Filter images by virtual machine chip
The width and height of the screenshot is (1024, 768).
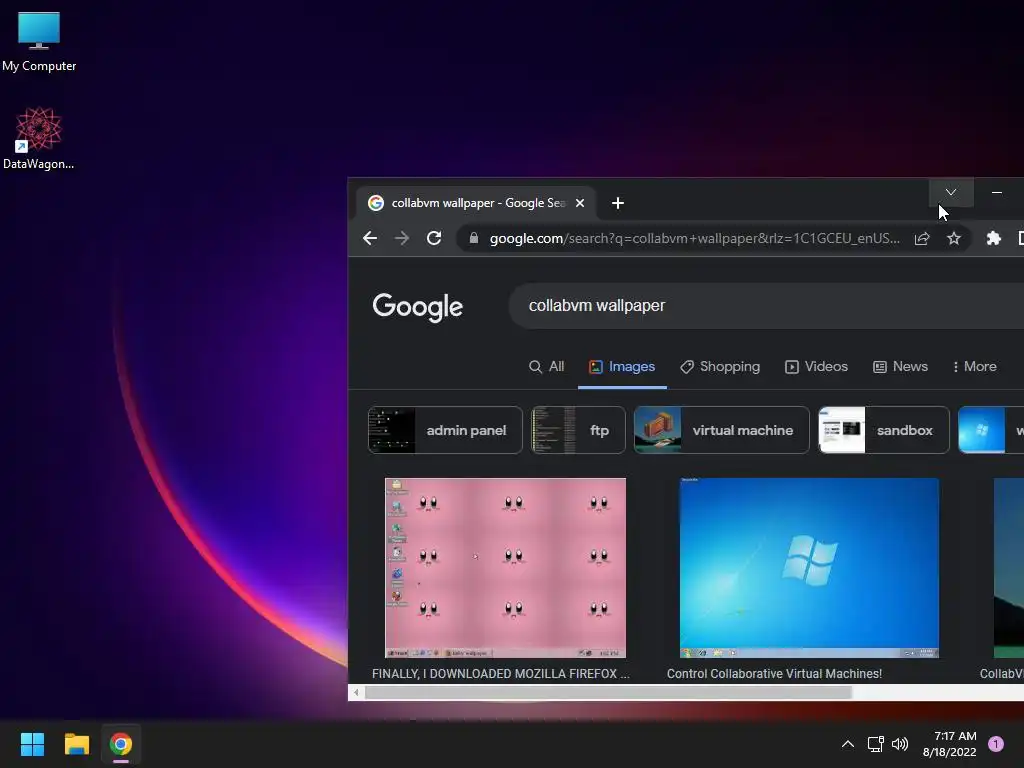tap(722, 430)
